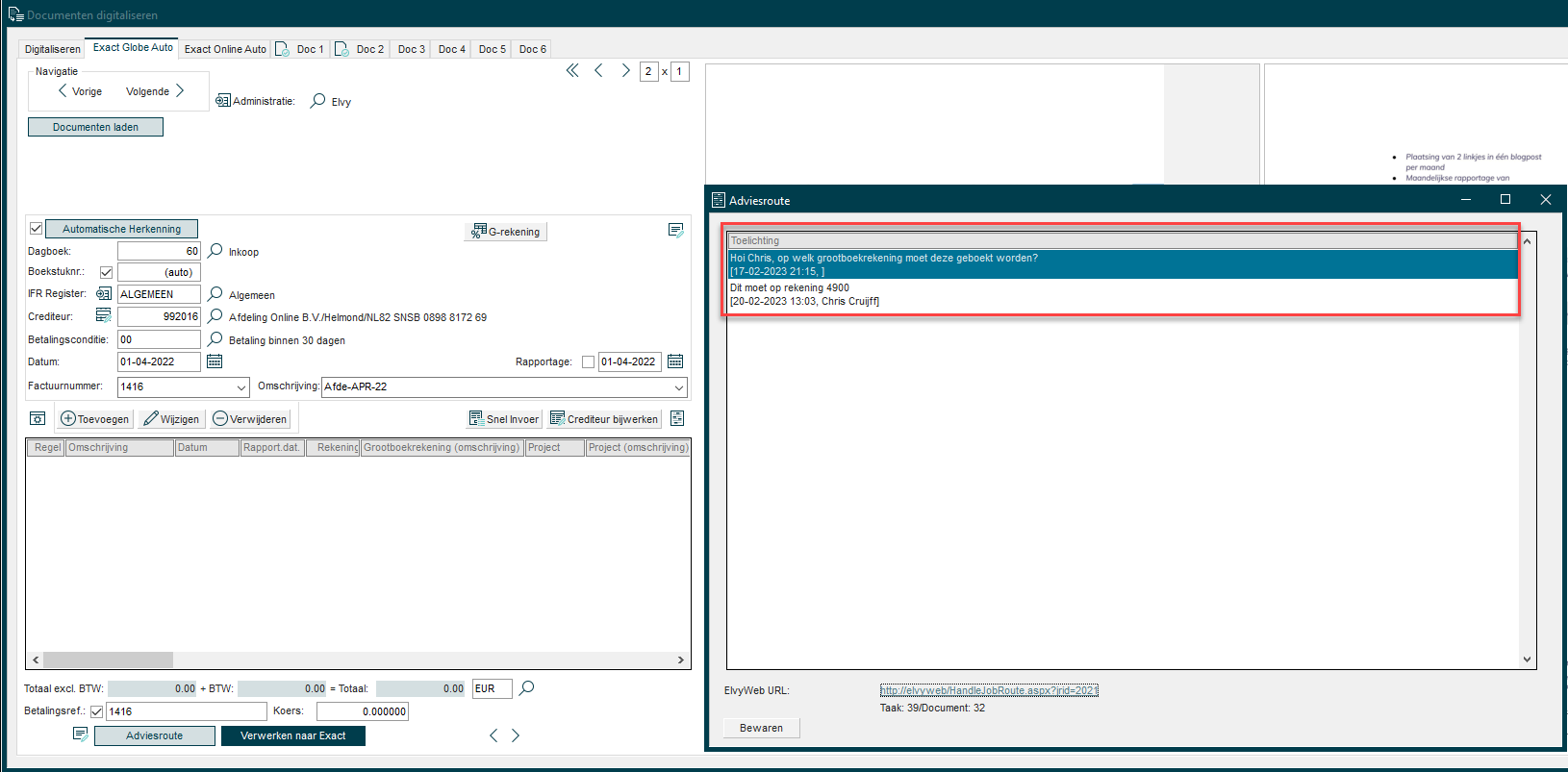This screenshot has width=1568, height=772.
Task: Switch to the Digitaliseren tab
Action: (x=52, y=49)
